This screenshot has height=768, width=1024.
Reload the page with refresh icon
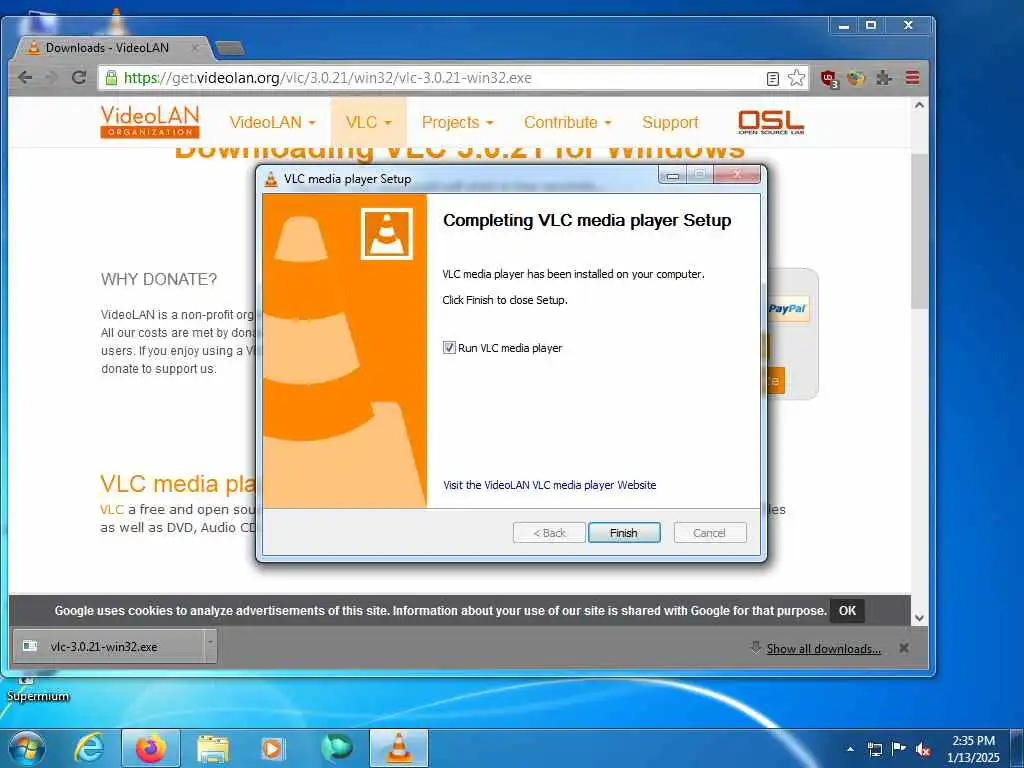click(x=79, y=78)
